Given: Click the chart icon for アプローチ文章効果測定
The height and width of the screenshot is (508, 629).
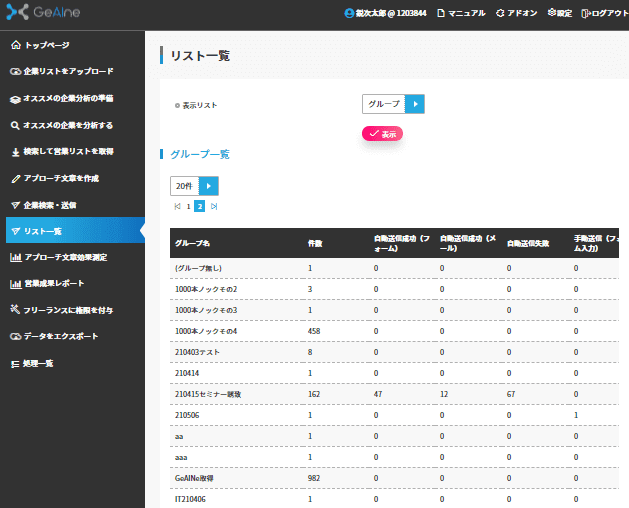Looking at the screenshot, I should (x=16, y=257).
